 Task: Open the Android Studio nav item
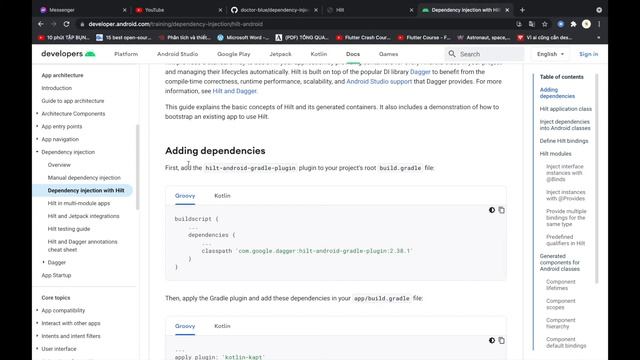(x=178, y=54)
